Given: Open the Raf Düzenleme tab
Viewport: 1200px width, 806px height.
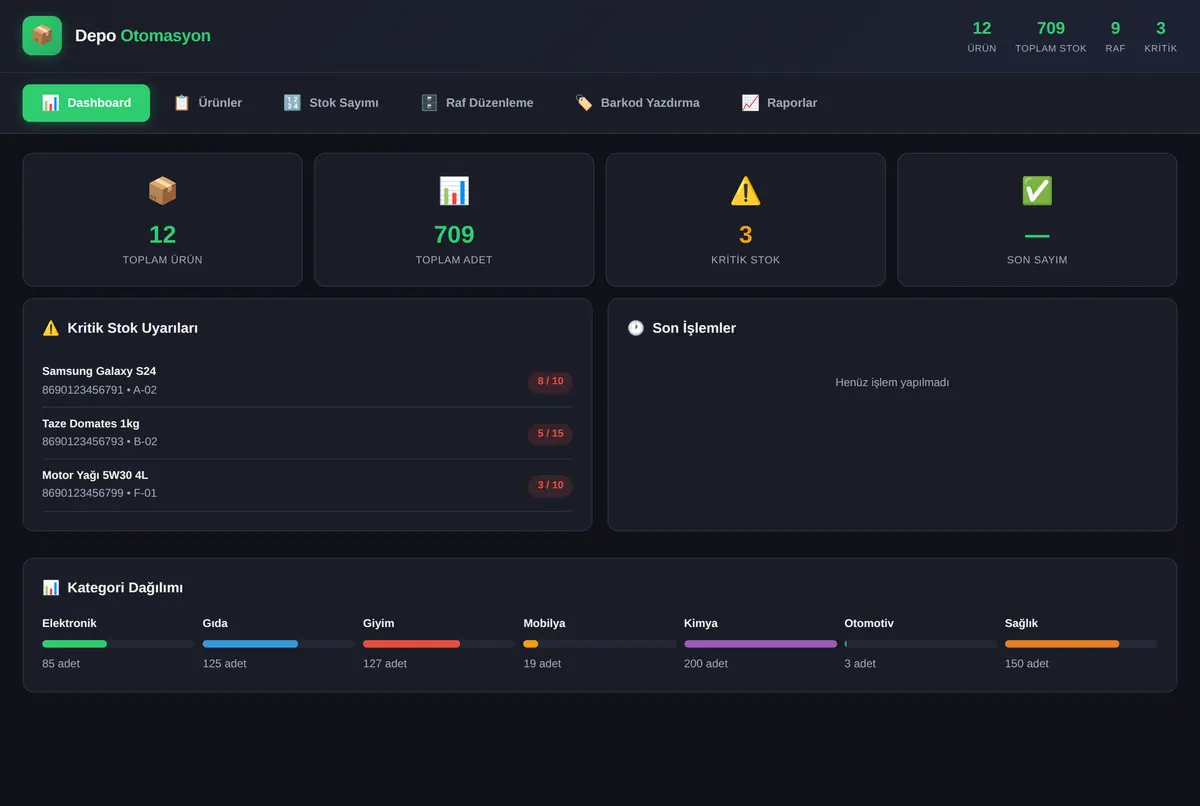Looking at the screenshot, I should [x=477, y=103].
